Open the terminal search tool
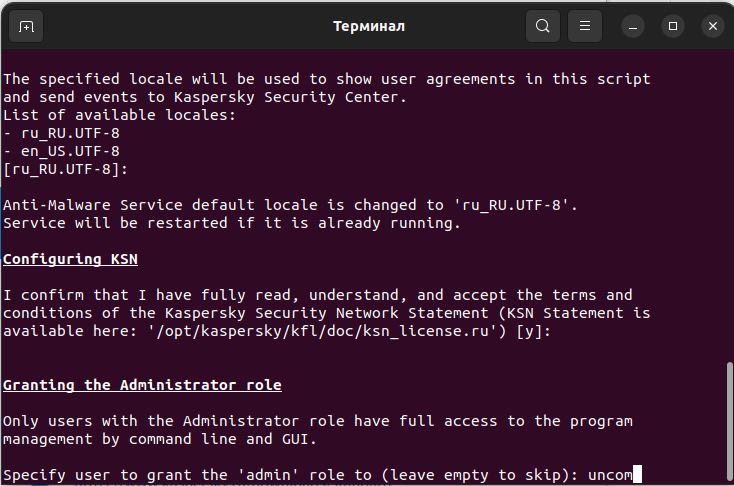The image size is (734, 486). click(543, 26)
